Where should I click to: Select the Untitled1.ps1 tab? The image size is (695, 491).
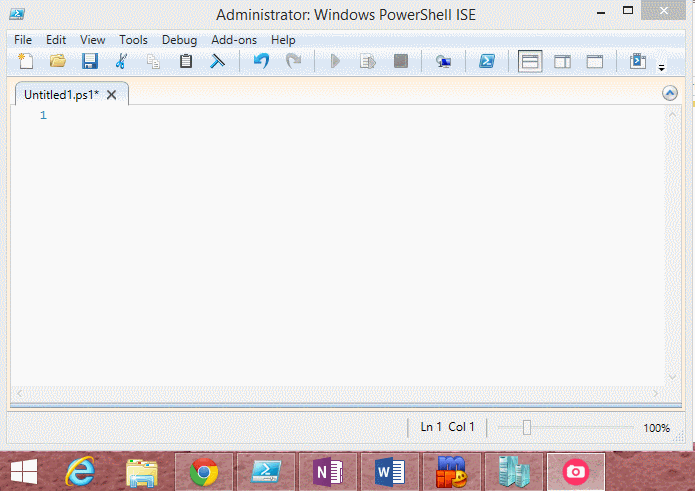point(62,95)
